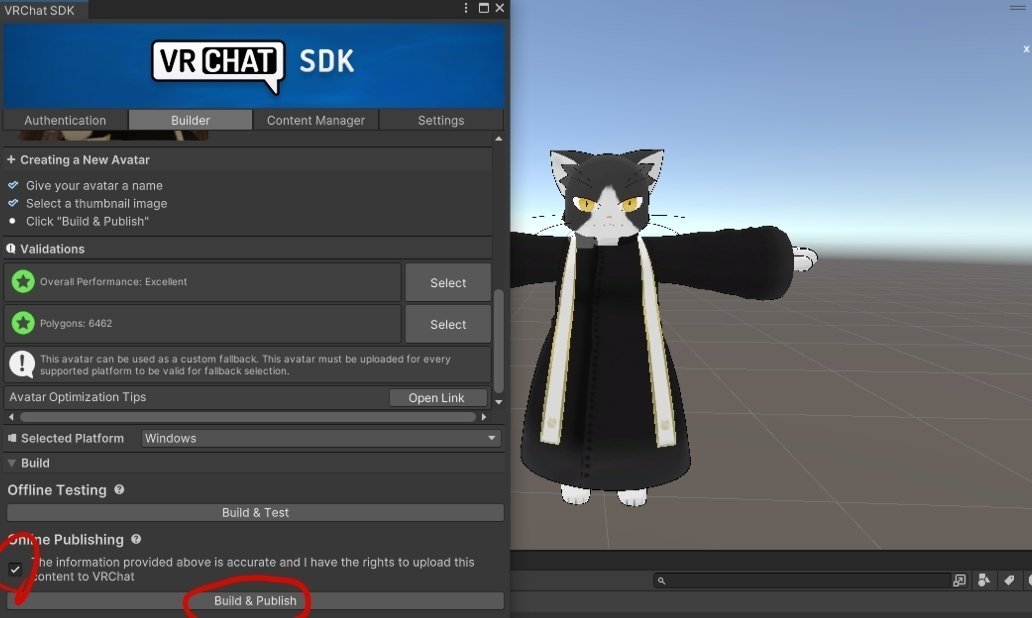The width and height of the screenshot is (1032, 618).
Task: Click the 'Polygons: 6462' text
Action: pos(76,323)
